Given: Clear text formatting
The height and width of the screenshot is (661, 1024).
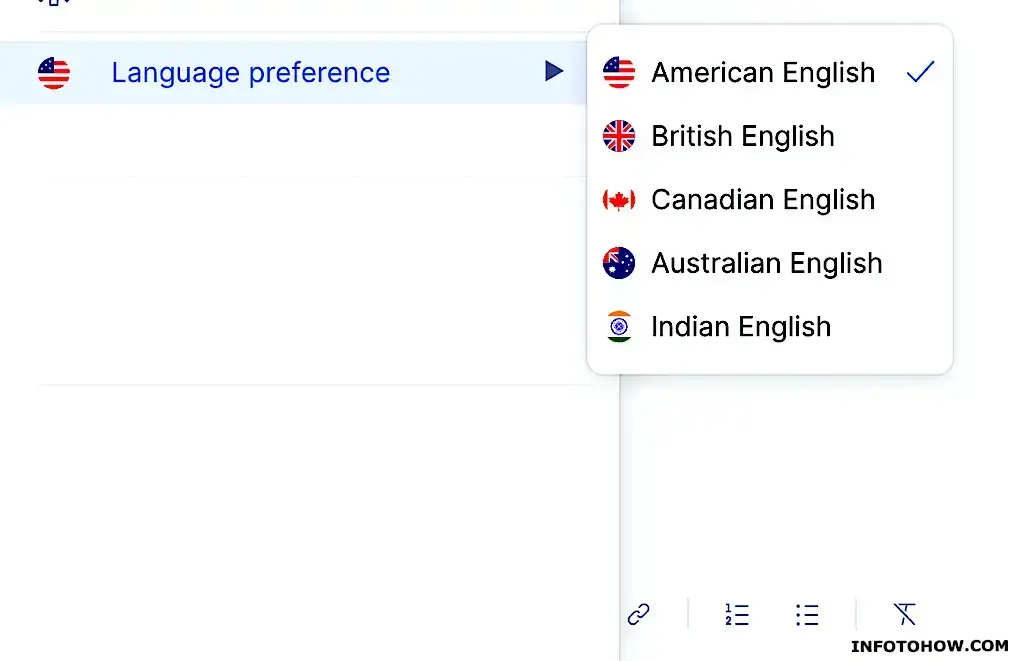Looking at the screenshot, I should (x=905, y=614).
